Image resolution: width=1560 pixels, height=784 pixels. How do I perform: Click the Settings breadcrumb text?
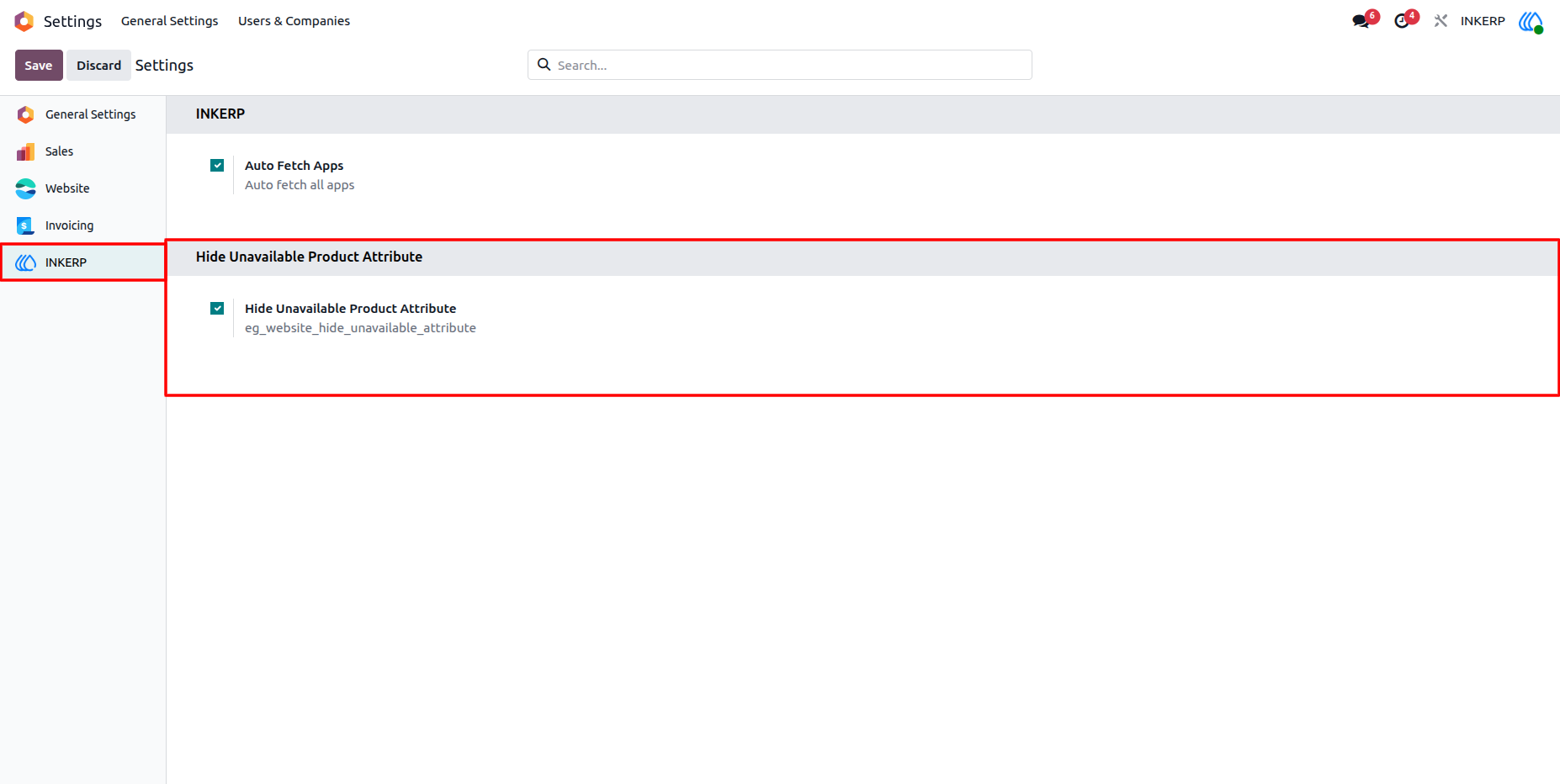(x=164, y=66)
